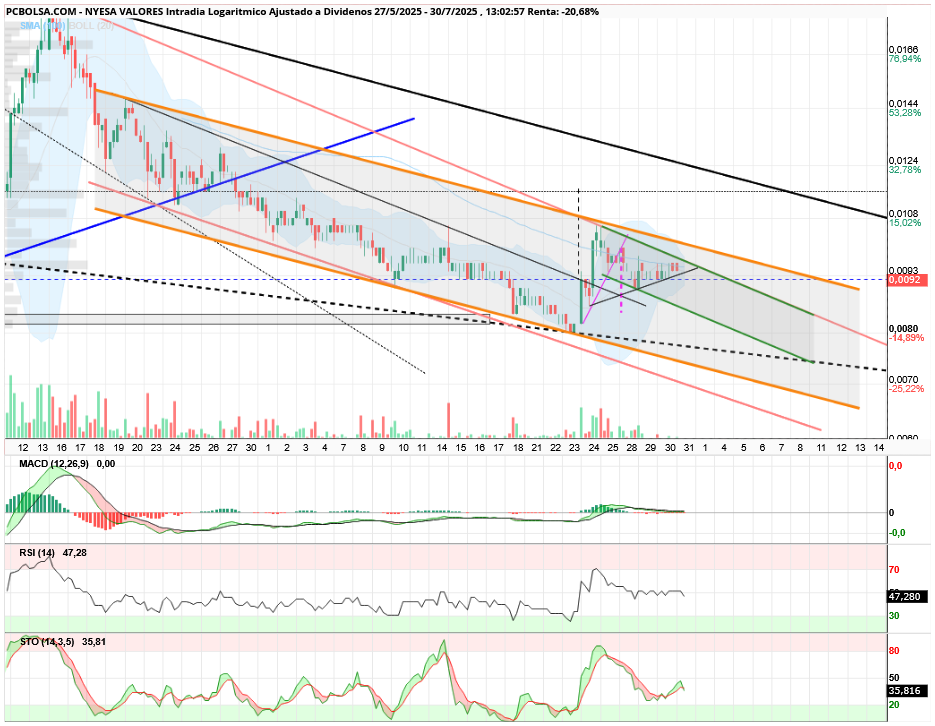
Task: Select the MACD (12,26,9) indicator label
Action: [x=54, y=464]
